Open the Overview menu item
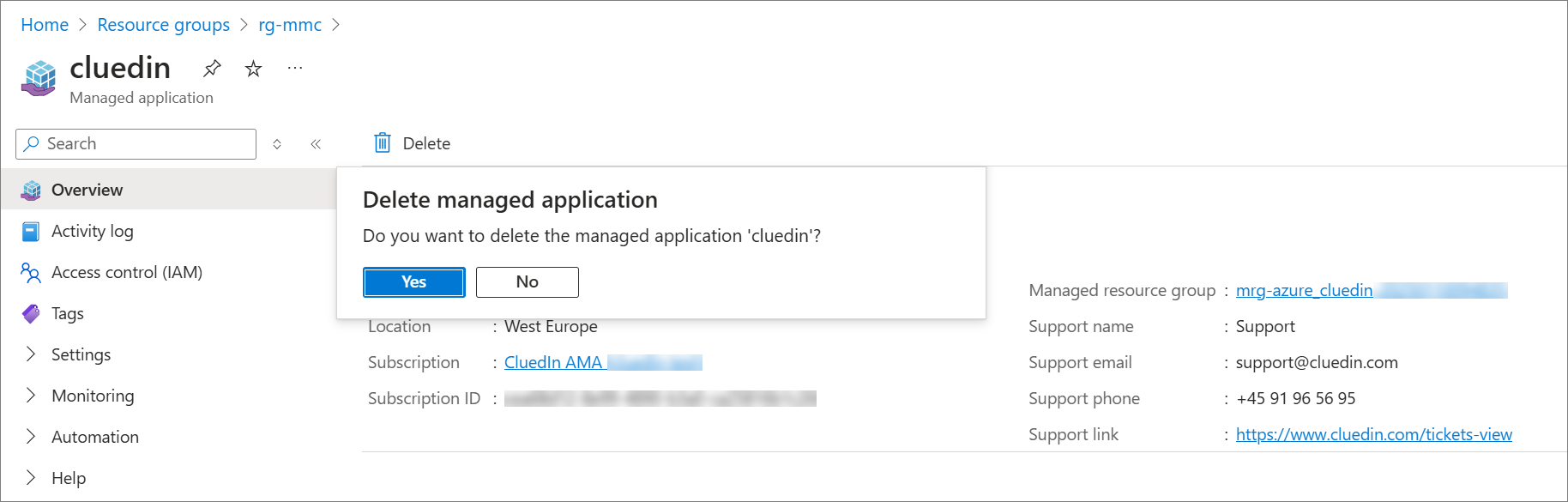Viewport: 1568px width, 502px height. pyautogui.click(x=168, y=190)
